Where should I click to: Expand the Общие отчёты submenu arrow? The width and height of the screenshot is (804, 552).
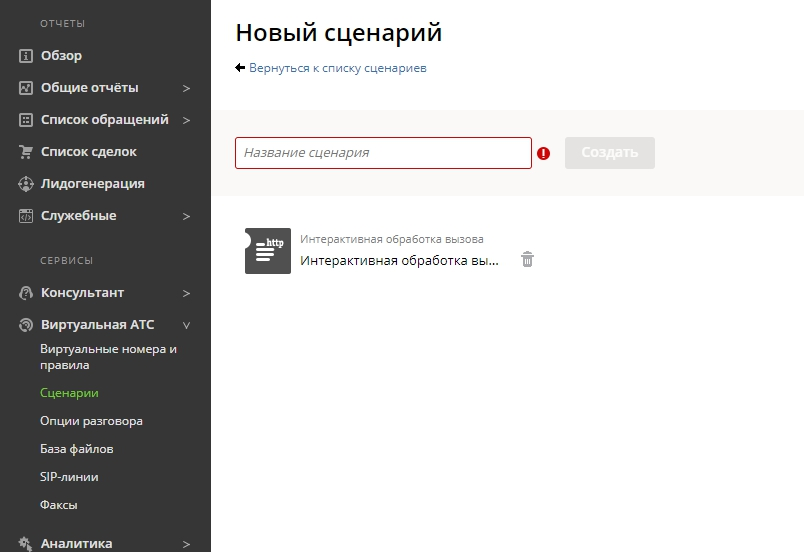187,88
